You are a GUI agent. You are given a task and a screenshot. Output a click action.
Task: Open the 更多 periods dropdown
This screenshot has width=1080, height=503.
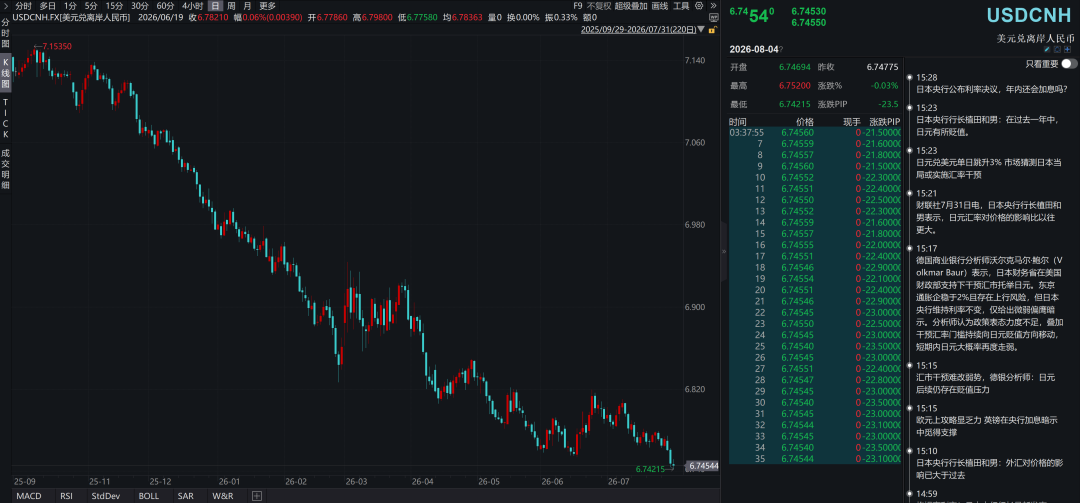click(268, 6)
